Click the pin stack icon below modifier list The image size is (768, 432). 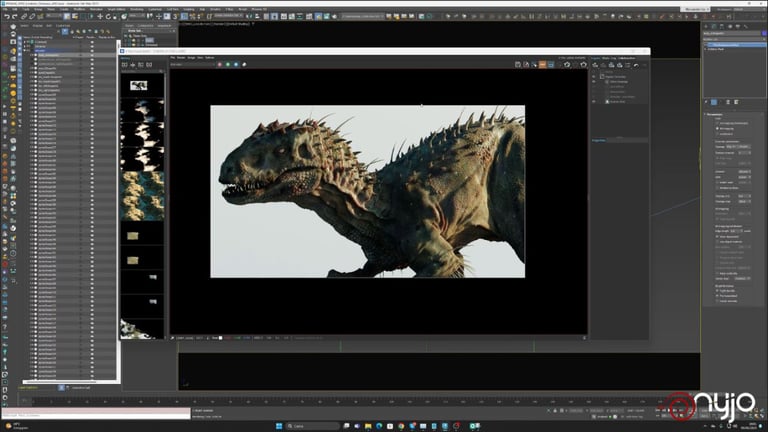706,102
